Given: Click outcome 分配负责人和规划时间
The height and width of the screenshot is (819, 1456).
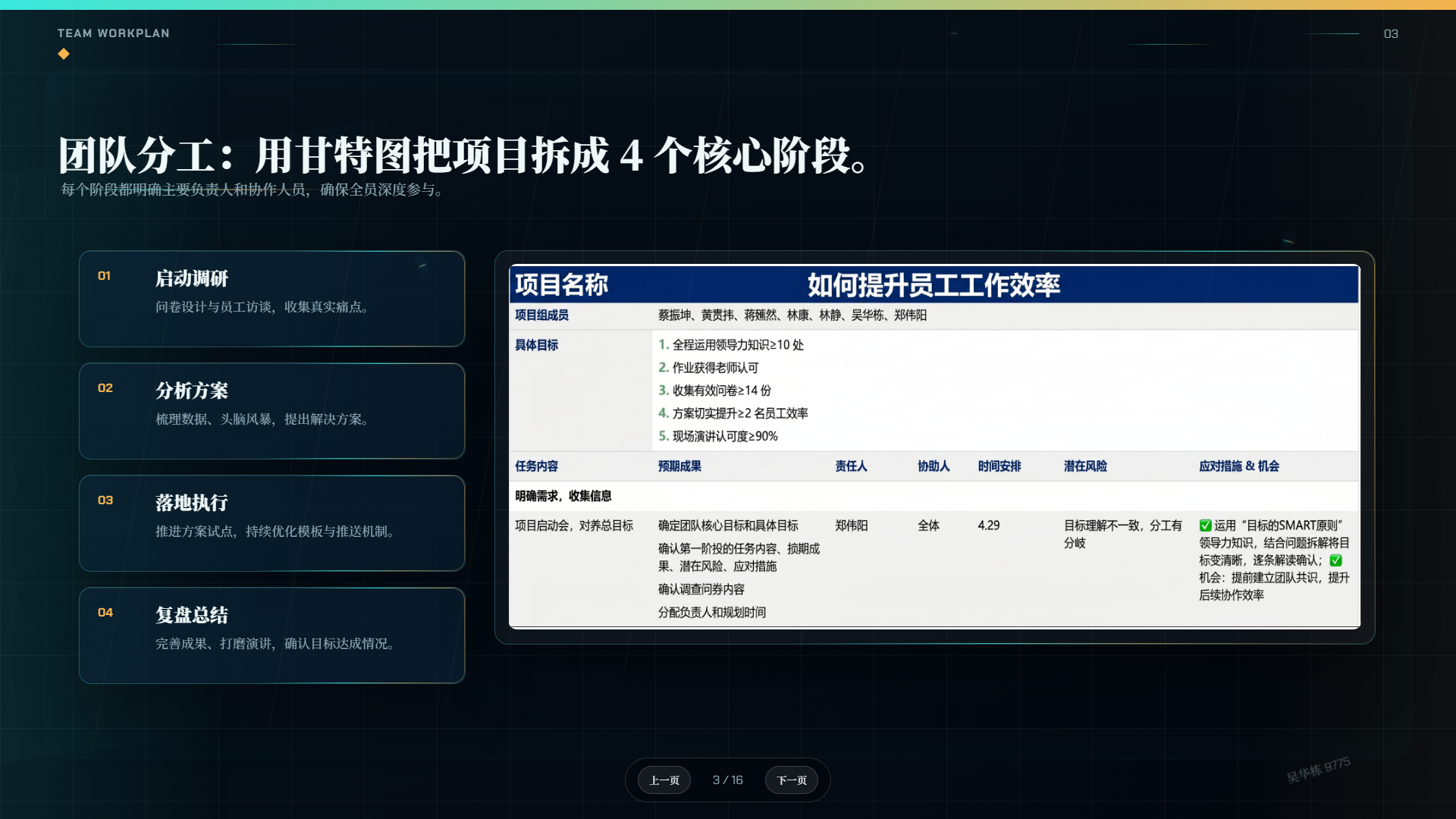Looking at the screenshot, I should 712,612.
